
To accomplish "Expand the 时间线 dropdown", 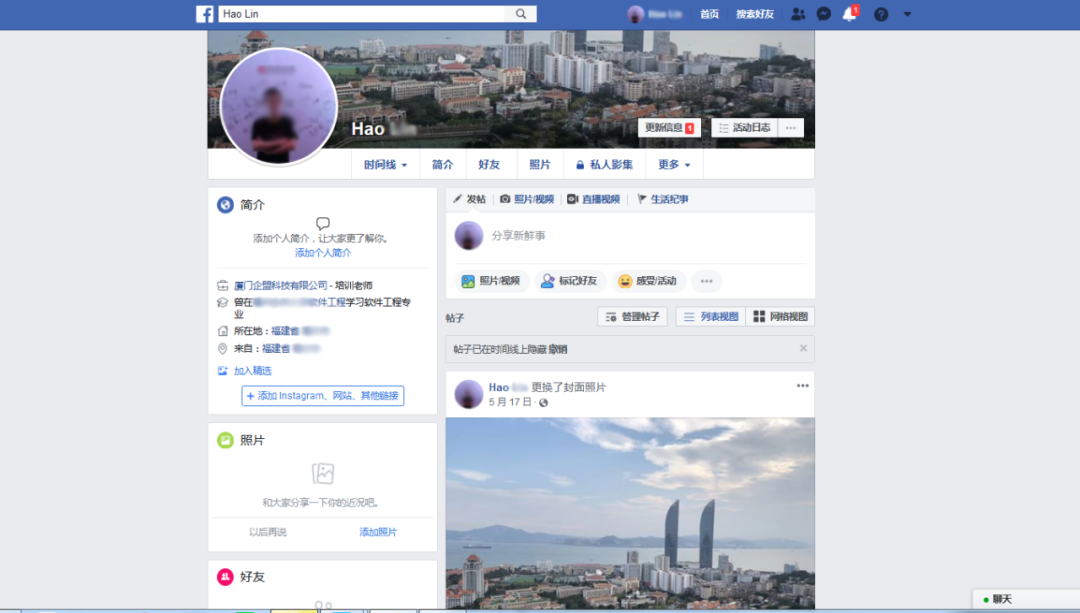I will (x=386, y=163).
